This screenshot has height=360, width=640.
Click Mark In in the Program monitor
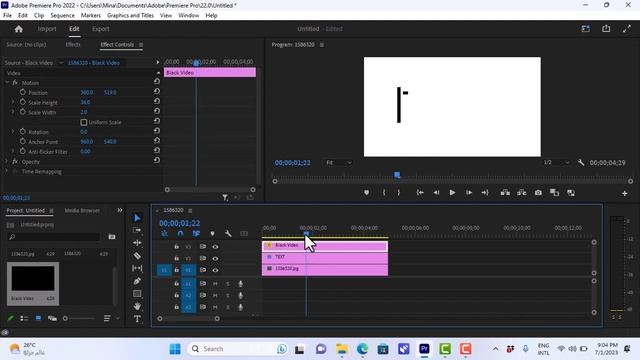point(384,193)
